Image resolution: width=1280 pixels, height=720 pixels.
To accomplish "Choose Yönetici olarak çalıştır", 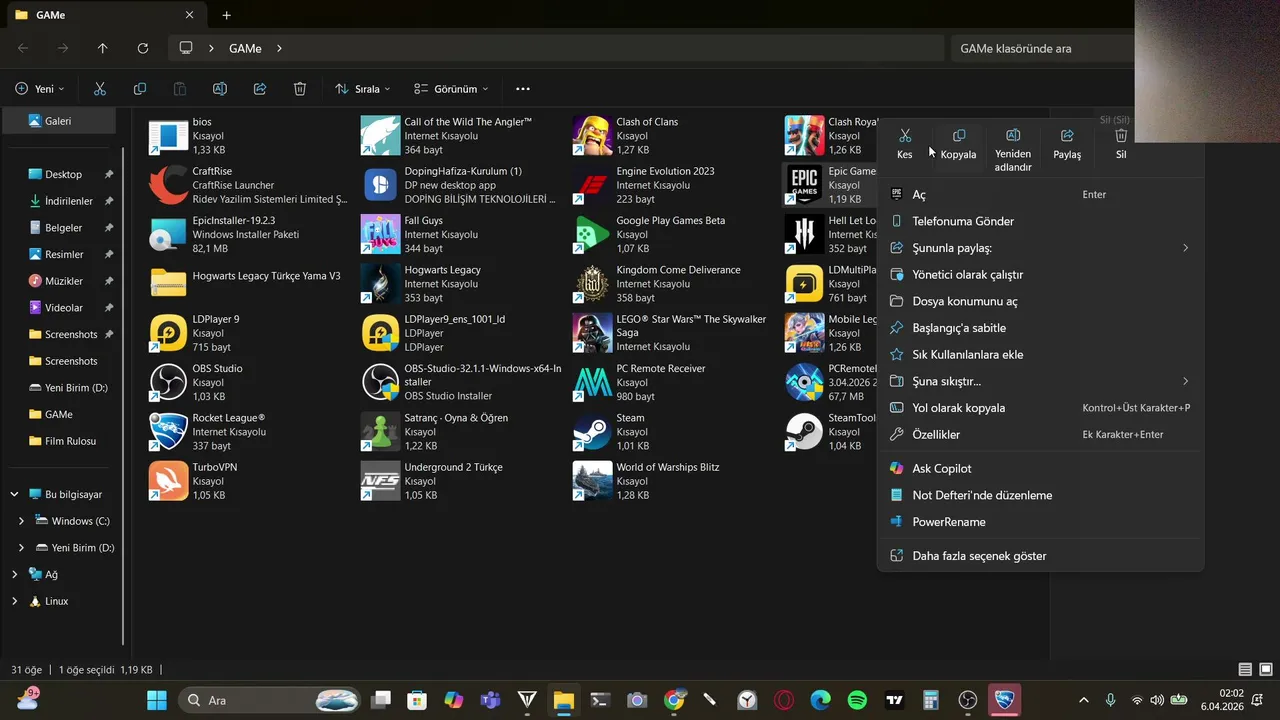I will click(x=1040, y=274).
